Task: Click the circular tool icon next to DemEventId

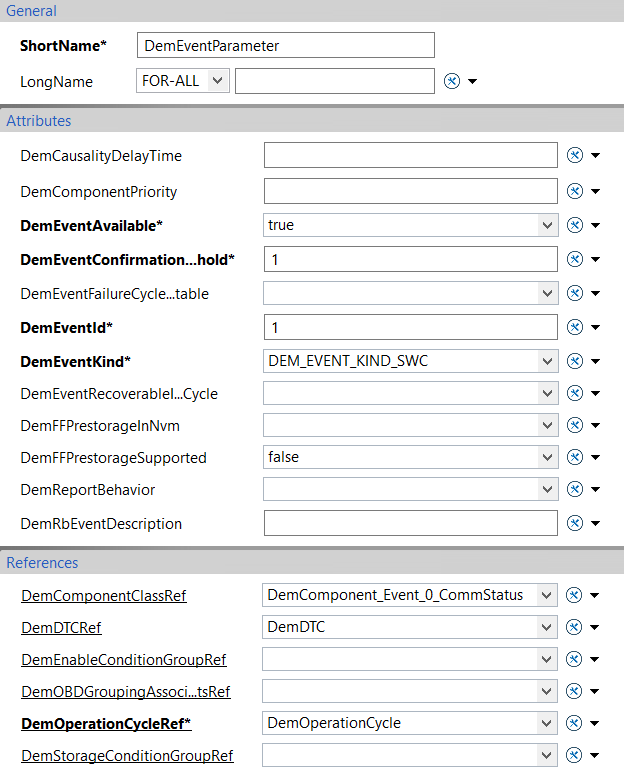Action: [575, 327]
